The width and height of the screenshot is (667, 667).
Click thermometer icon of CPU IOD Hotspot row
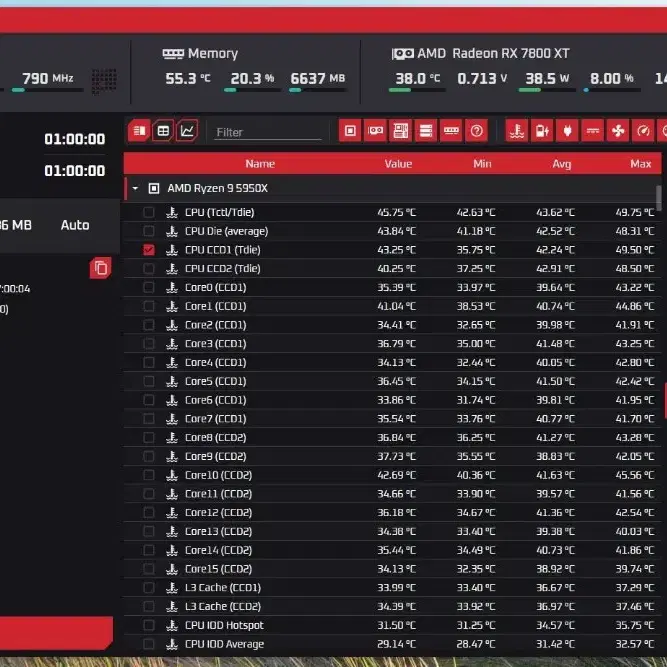[x=172, y=625]
